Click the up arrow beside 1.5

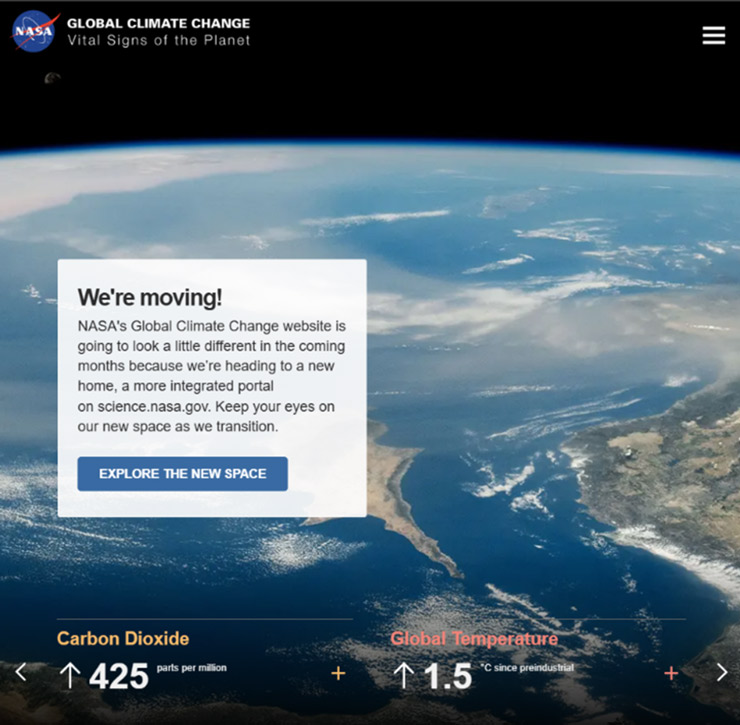point(403,676)
